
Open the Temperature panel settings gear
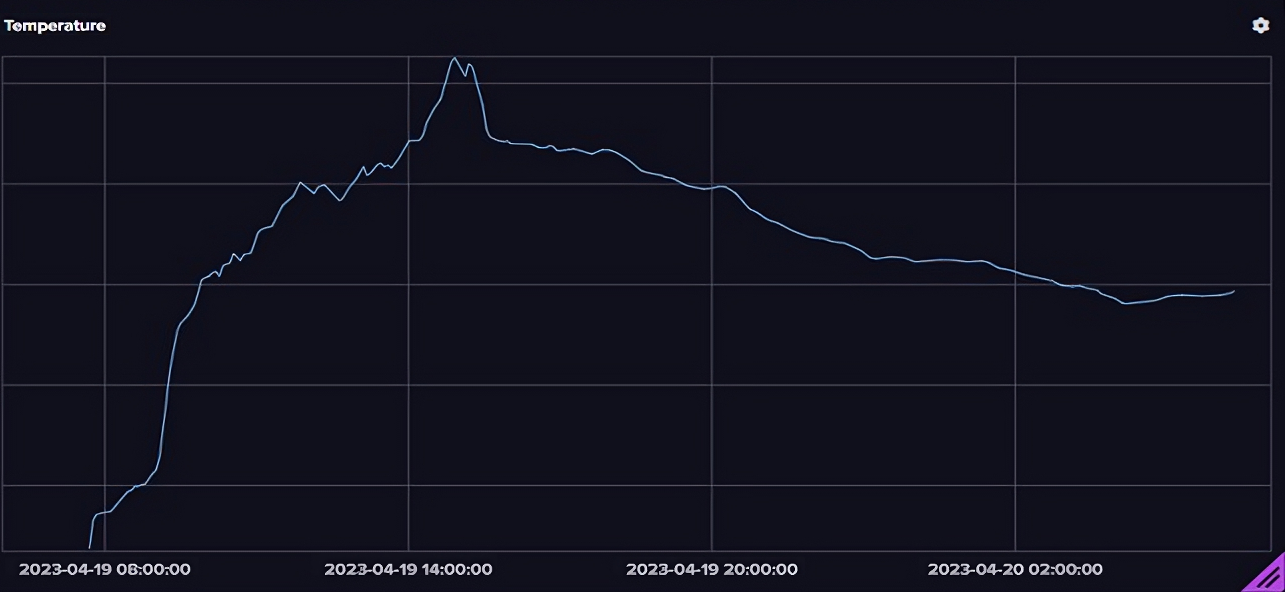click(x=1260, y=25)
